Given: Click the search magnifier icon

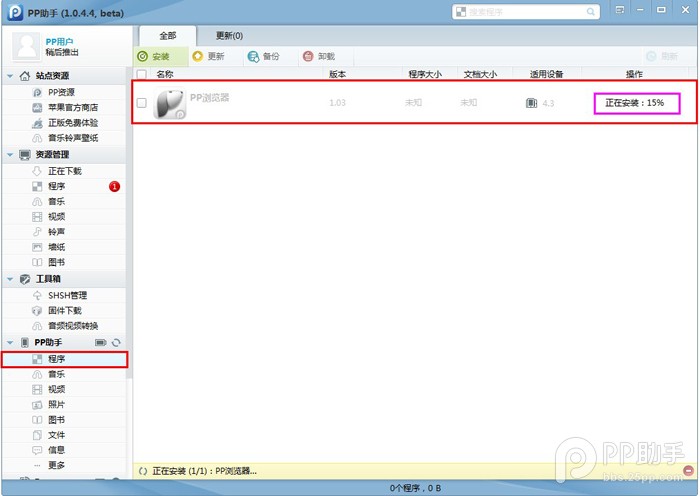Looking at the screenshot, I should (x=591, y=12).
